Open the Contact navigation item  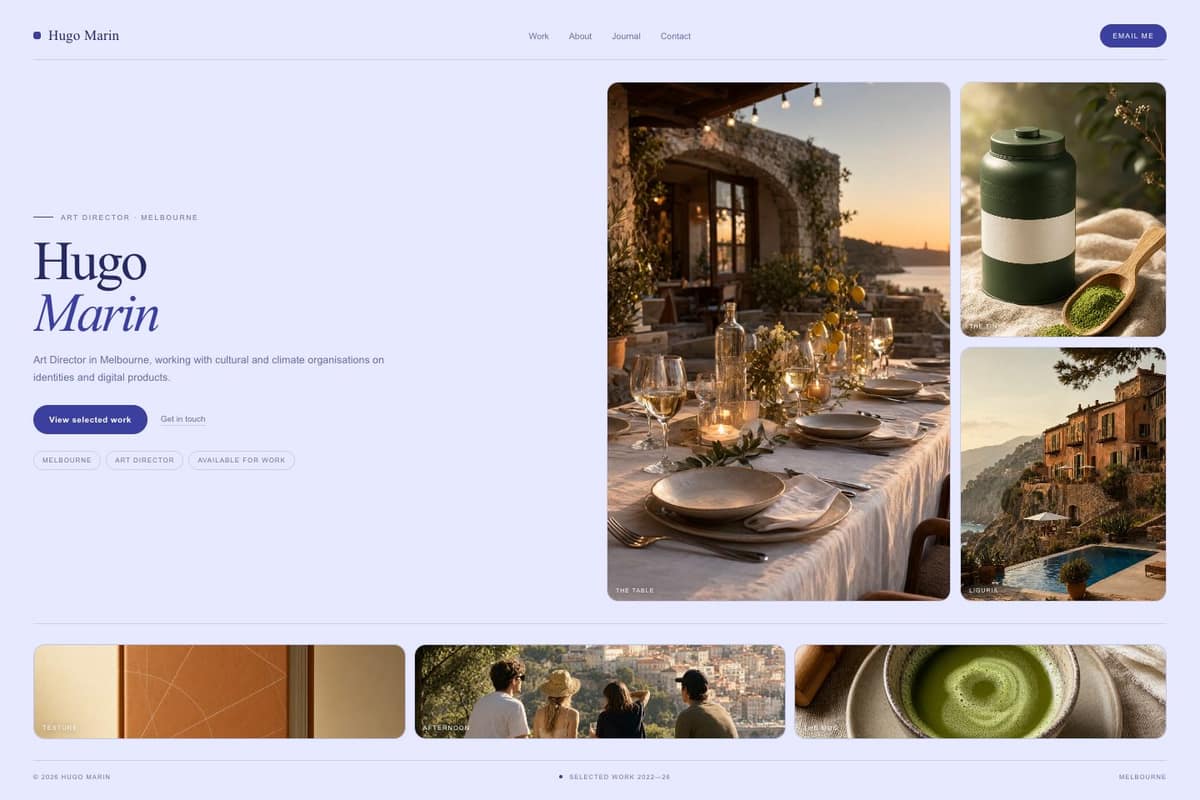(676, 36)
